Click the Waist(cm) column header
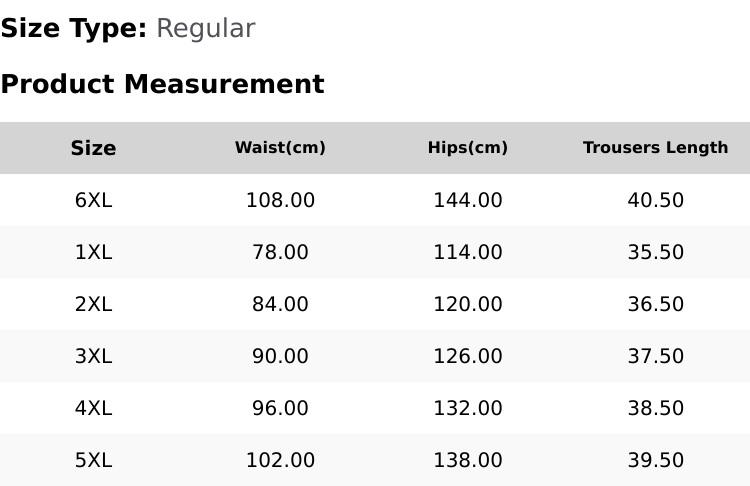Image resolution: width=750 pixels, height=486 pixels. 280,147
